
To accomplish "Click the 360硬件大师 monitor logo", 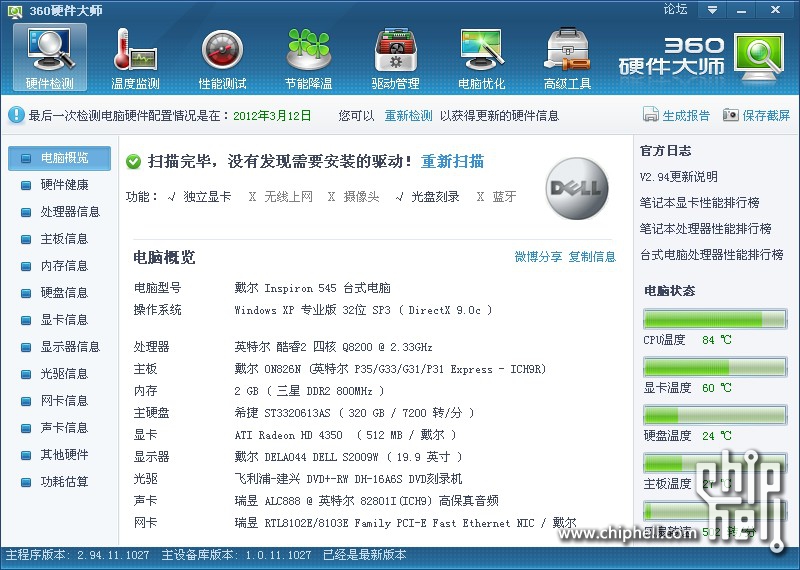I will point(759,57).
